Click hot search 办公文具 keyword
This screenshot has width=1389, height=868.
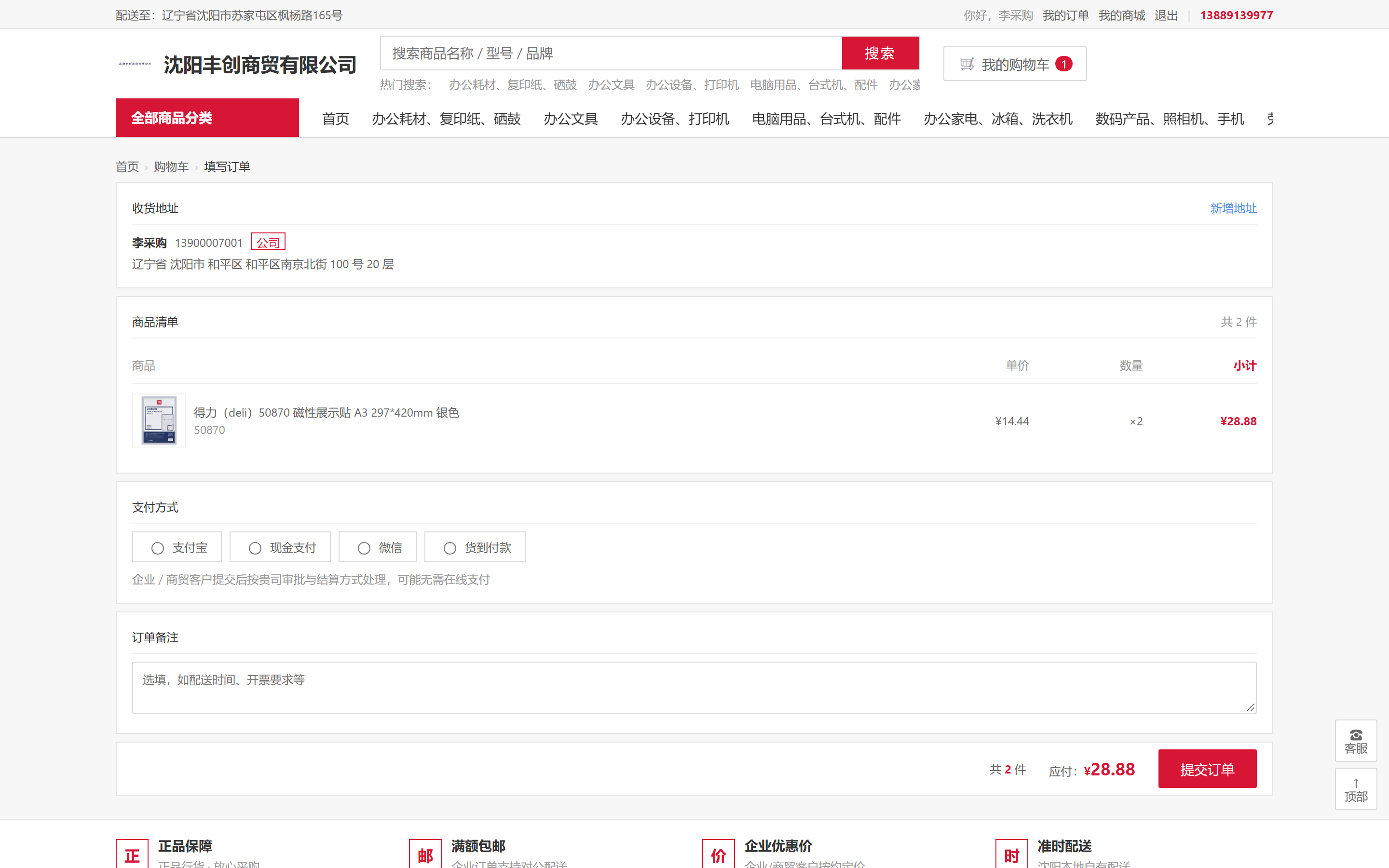611,85
